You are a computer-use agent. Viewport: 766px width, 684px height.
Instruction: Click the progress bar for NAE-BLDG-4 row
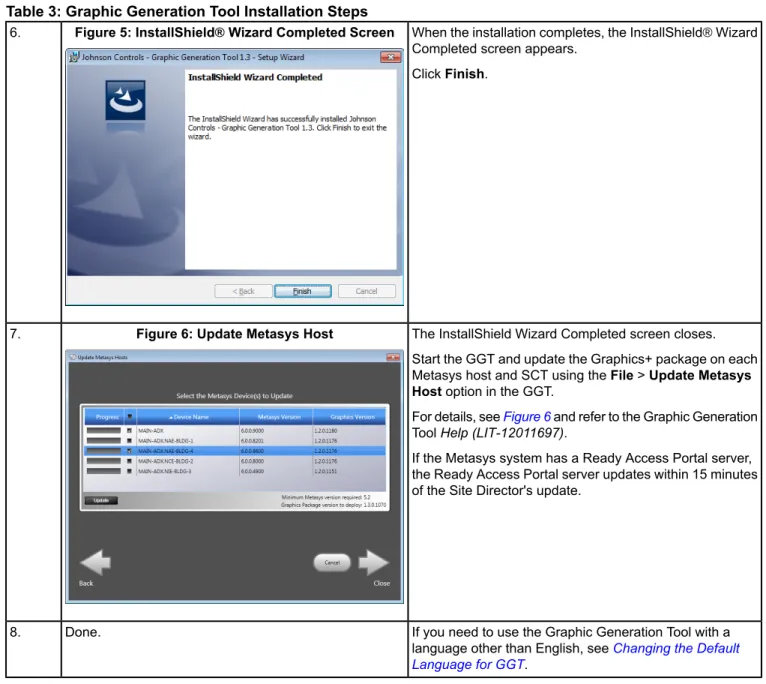104,451
